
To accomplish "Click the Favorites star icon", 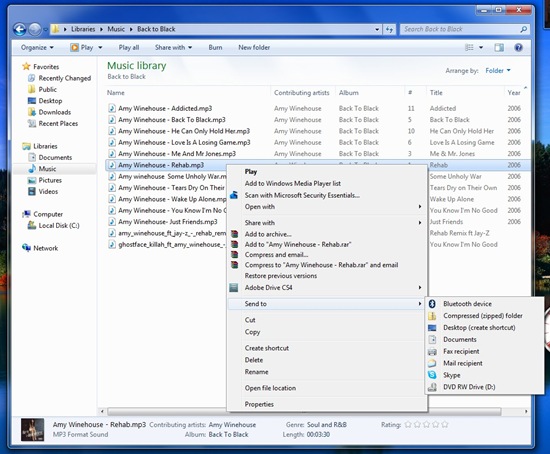I will tap(26, 66).
